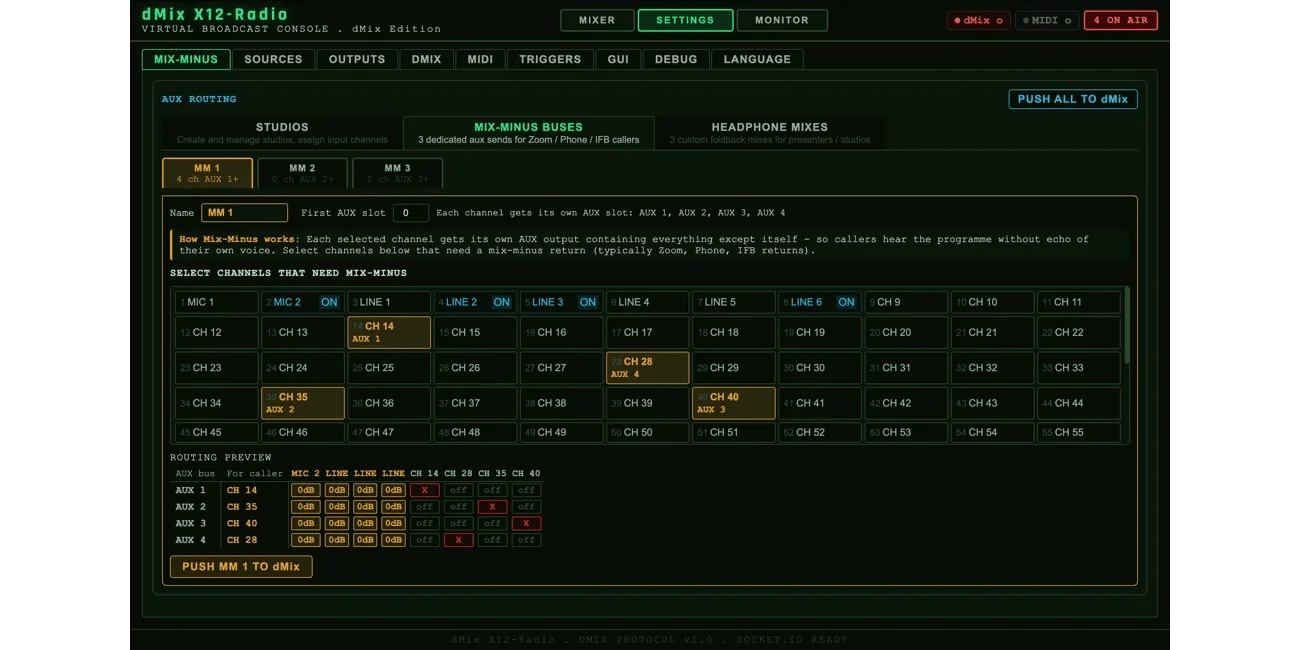1300x650 pixels.
Task: Select the MIX-MINUS BUSES section
Action: click(x=528, y=132)
